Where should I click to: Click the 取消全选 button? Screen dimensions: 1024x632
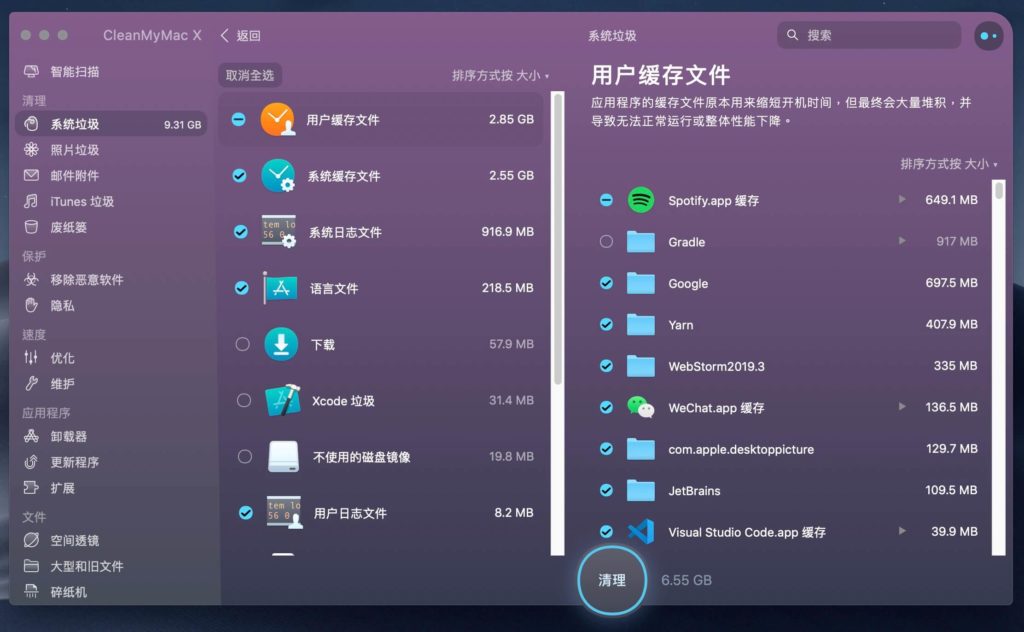click(250, 76)
